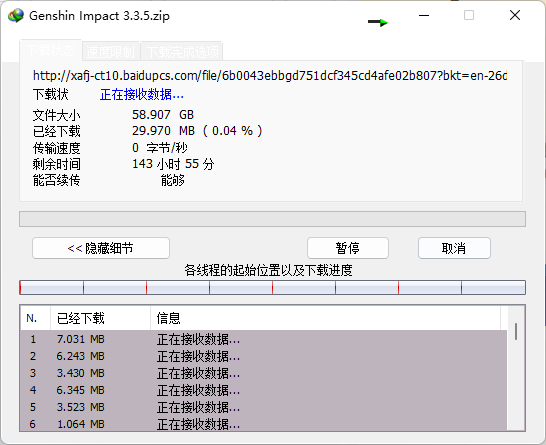Cancel the download with 取消 button

click(454, 248)
